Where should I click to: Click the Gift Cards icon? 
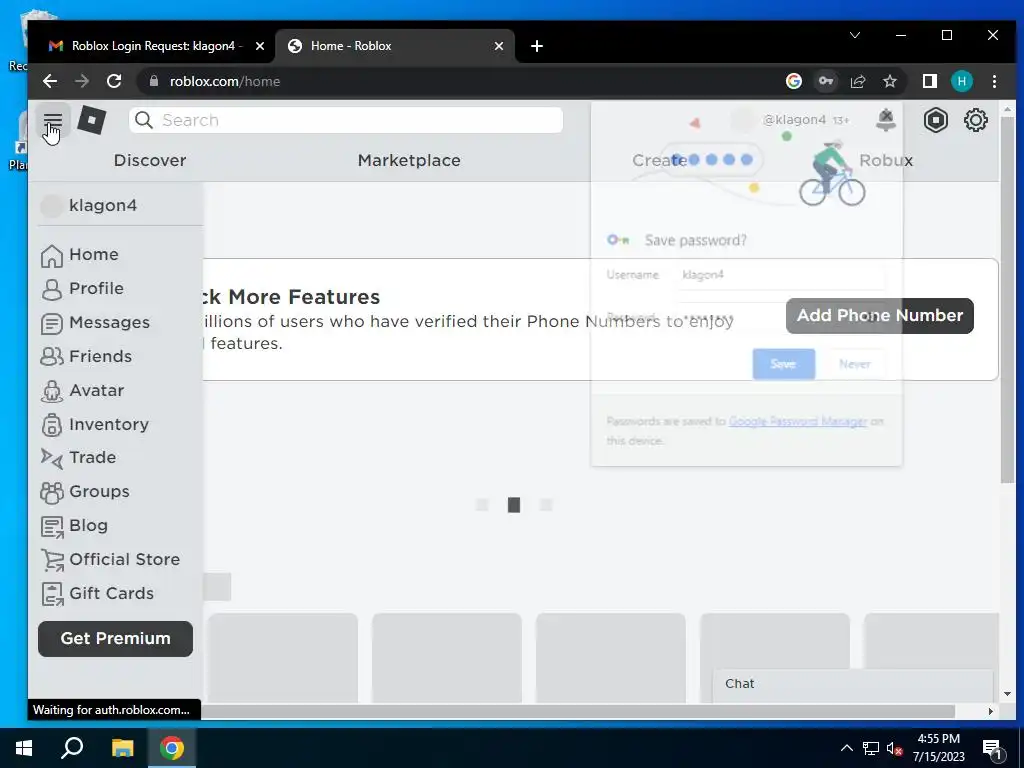52,594
